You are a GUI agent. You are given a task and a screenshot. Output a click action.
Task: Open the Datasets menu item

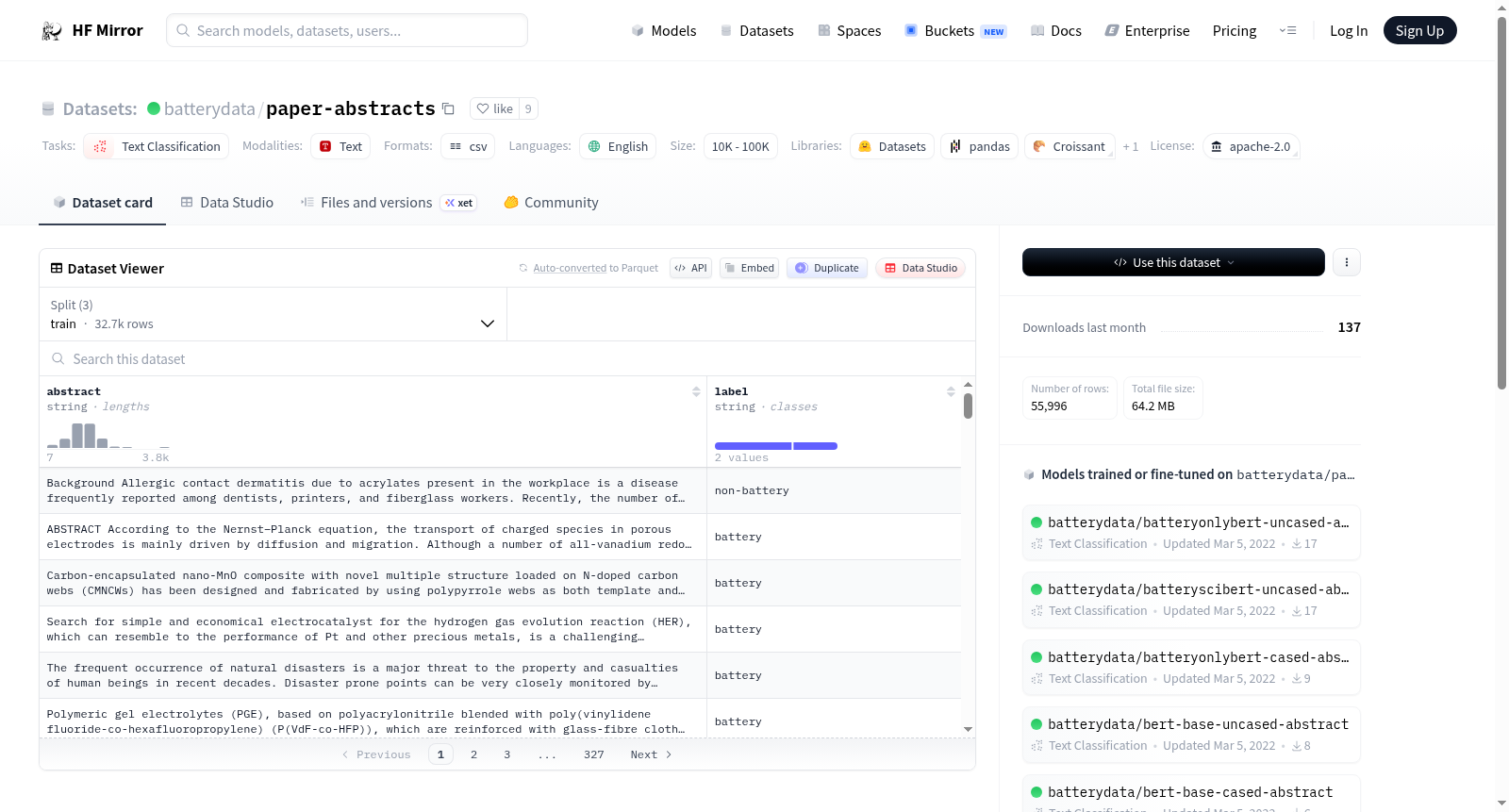coord(756,31)
